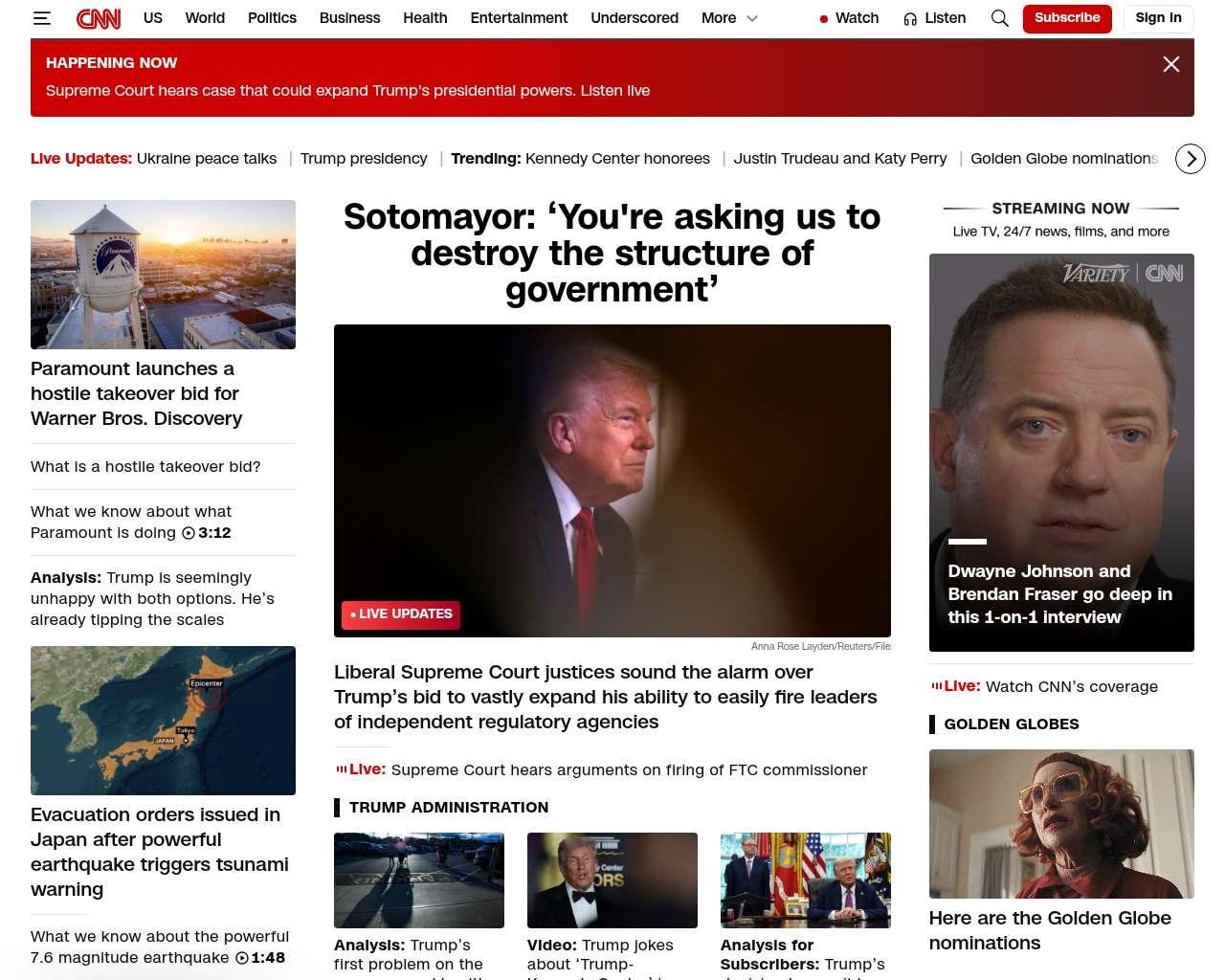The image size is (1225, 980).
Task: Click the Subscribe button
Action: [1067, 18]
